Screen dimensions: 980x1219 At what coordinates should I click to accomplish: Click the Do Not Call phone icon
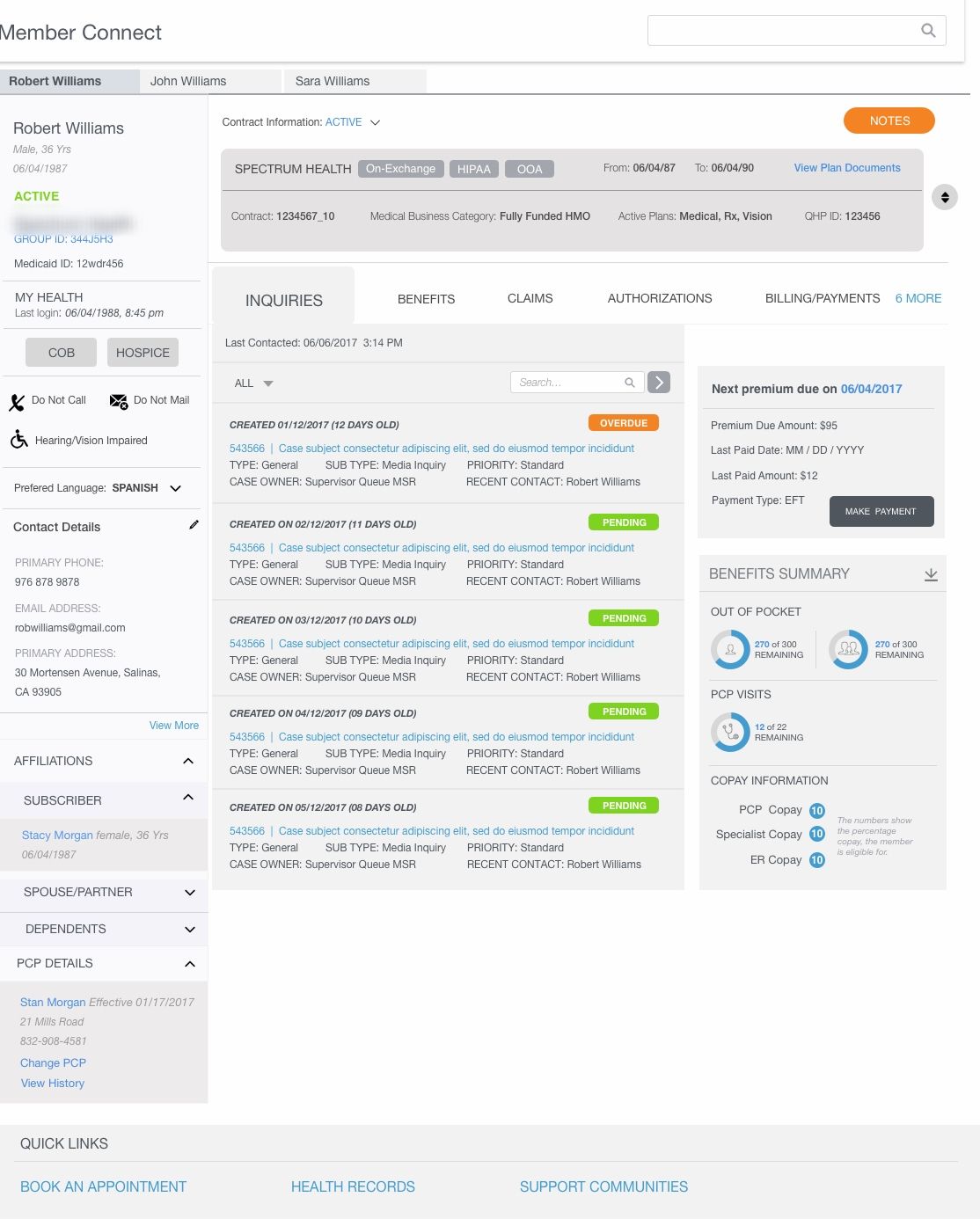tap(18, 403)
